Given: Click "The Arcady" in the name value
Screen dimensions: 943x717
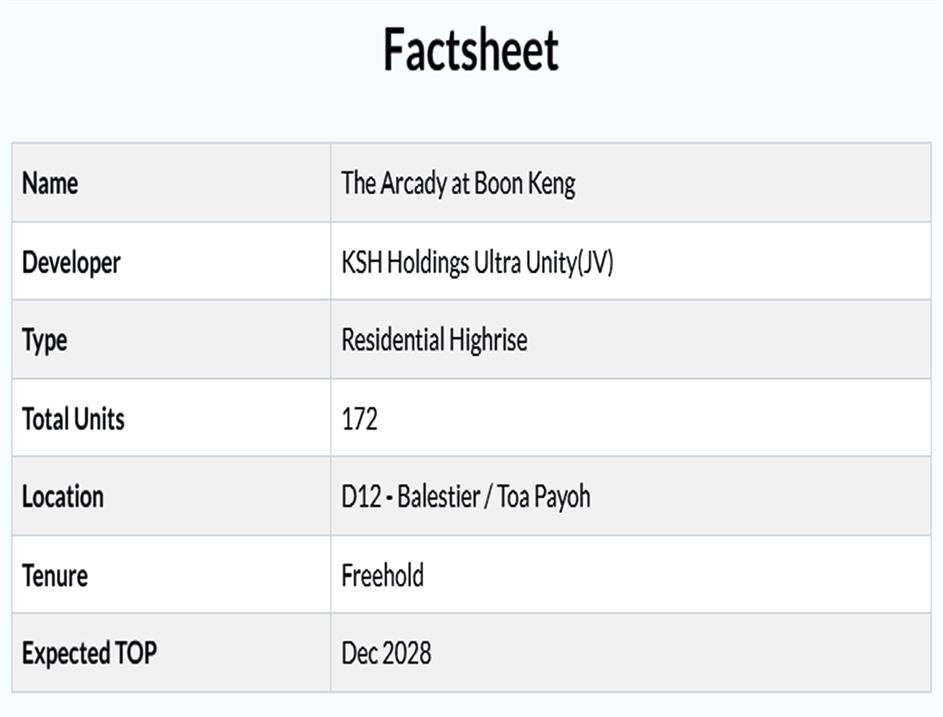Looking at the screenshot, I should point(393,183).
